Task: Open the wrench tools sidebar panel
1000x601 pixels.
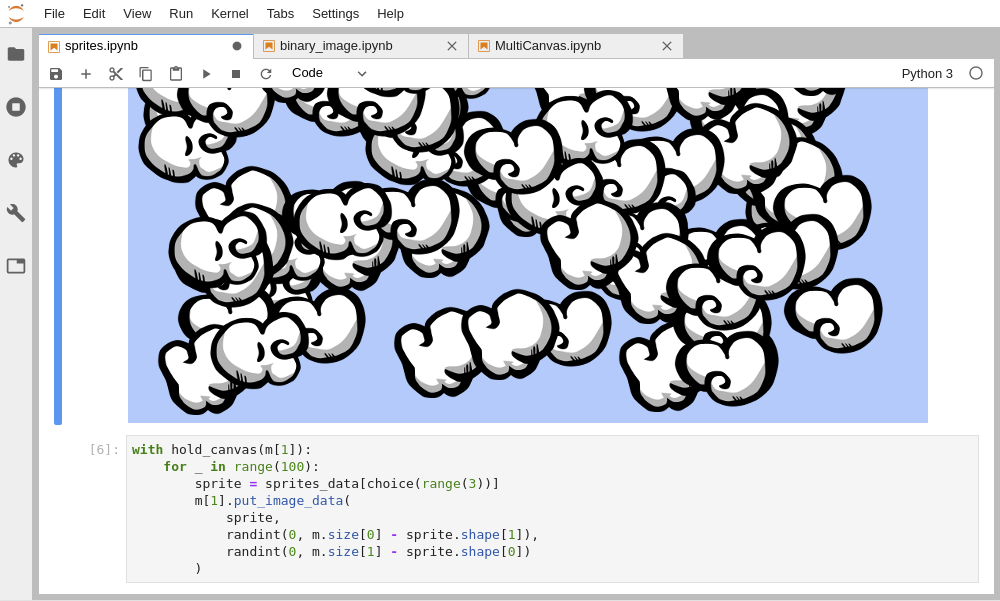Action: (16, 212)
